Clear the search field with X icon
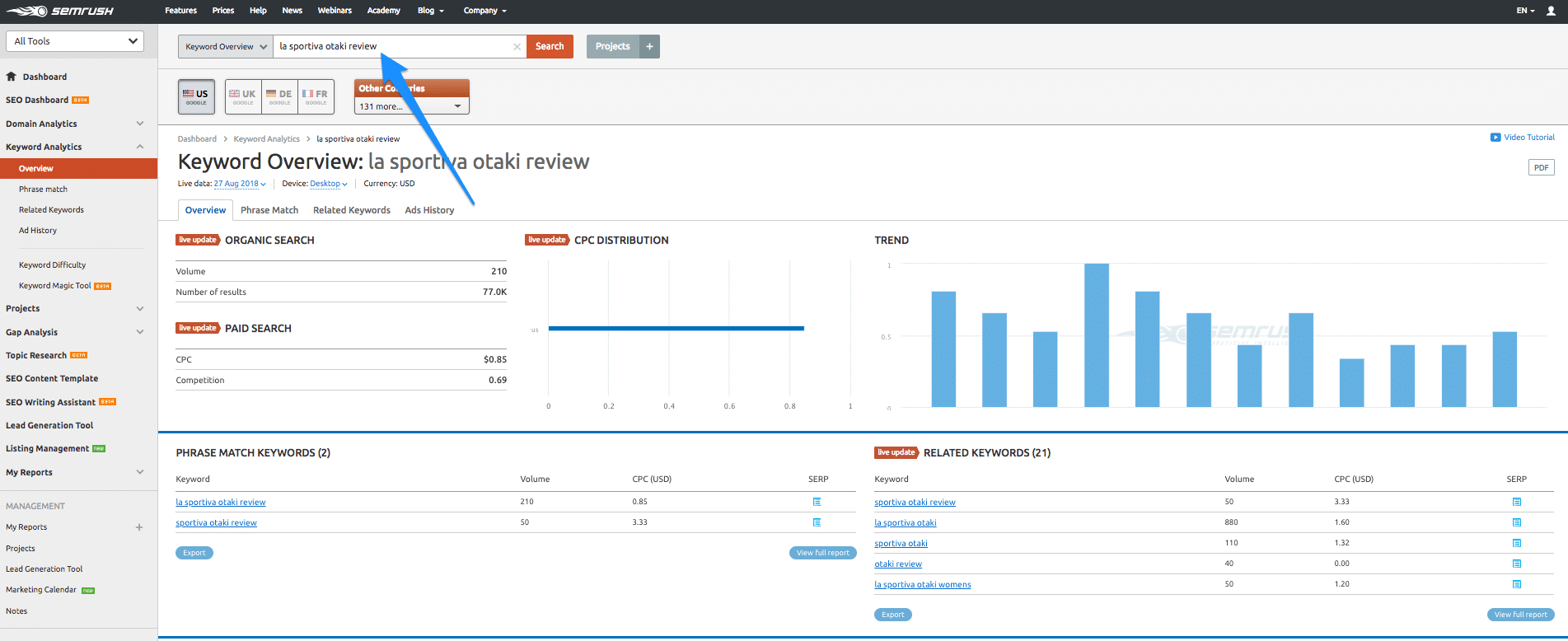 click(517, 47)
